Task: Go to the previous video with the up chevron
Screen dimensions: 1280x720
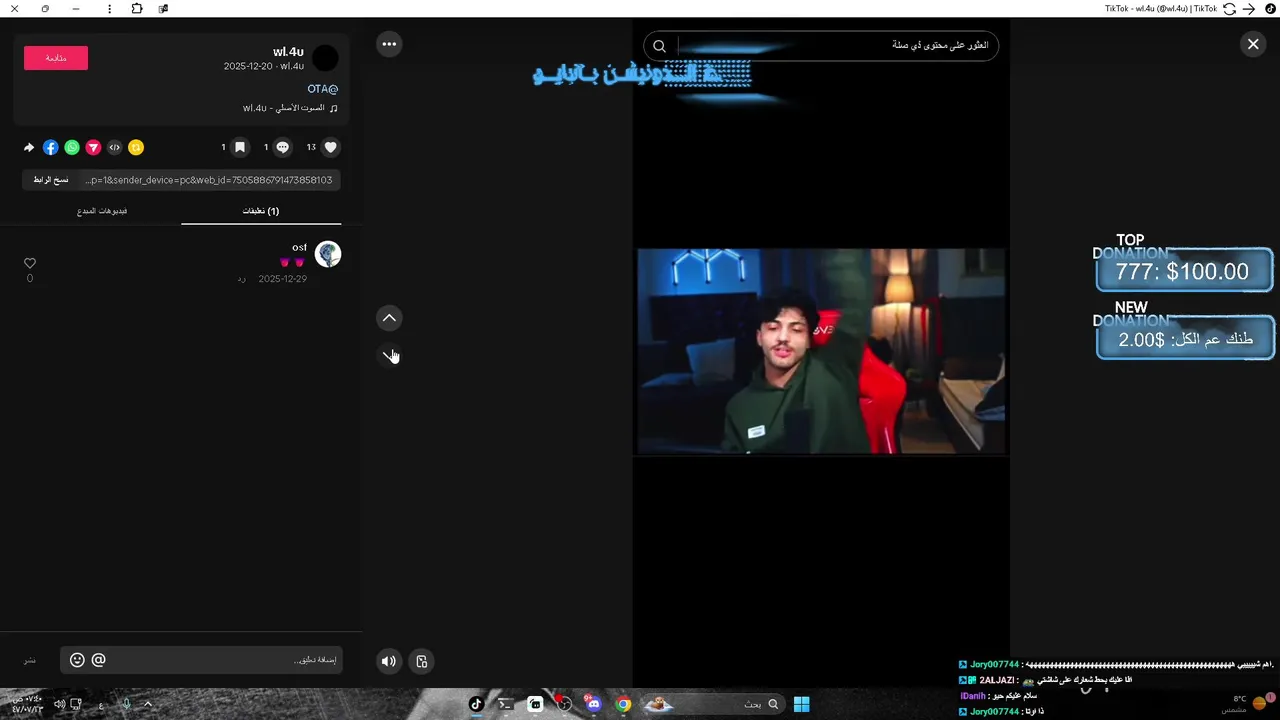Action: pyautogui.click(x=389, y=318)
